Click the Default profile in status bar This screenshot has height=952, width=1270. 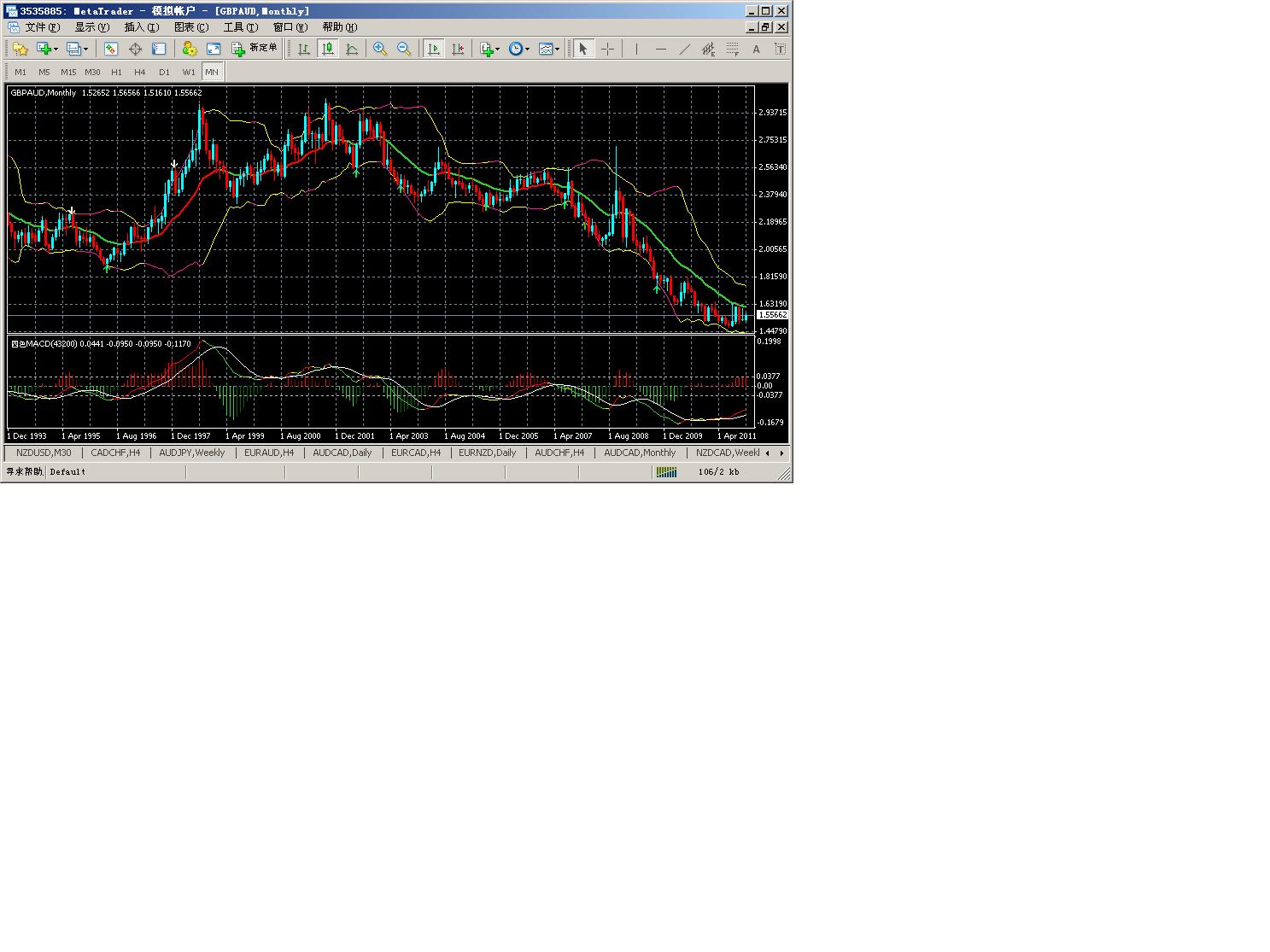[67, 472]
